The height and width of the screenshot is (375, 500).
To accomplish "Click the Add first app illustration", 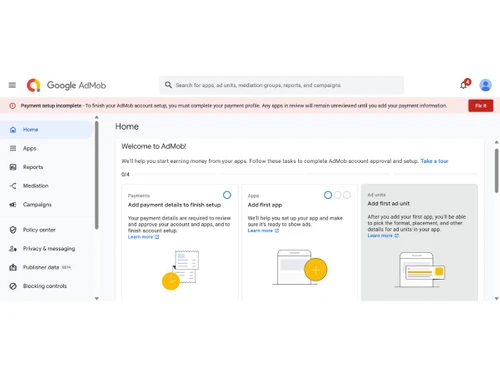I will point(299,268).
